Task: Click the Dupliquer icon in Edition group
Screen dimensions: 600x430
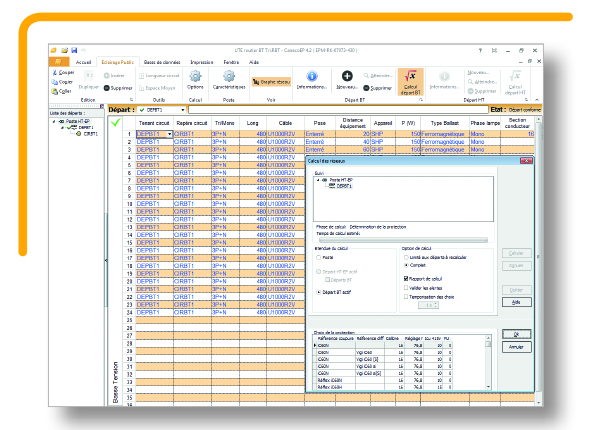Action: [88, 76]
